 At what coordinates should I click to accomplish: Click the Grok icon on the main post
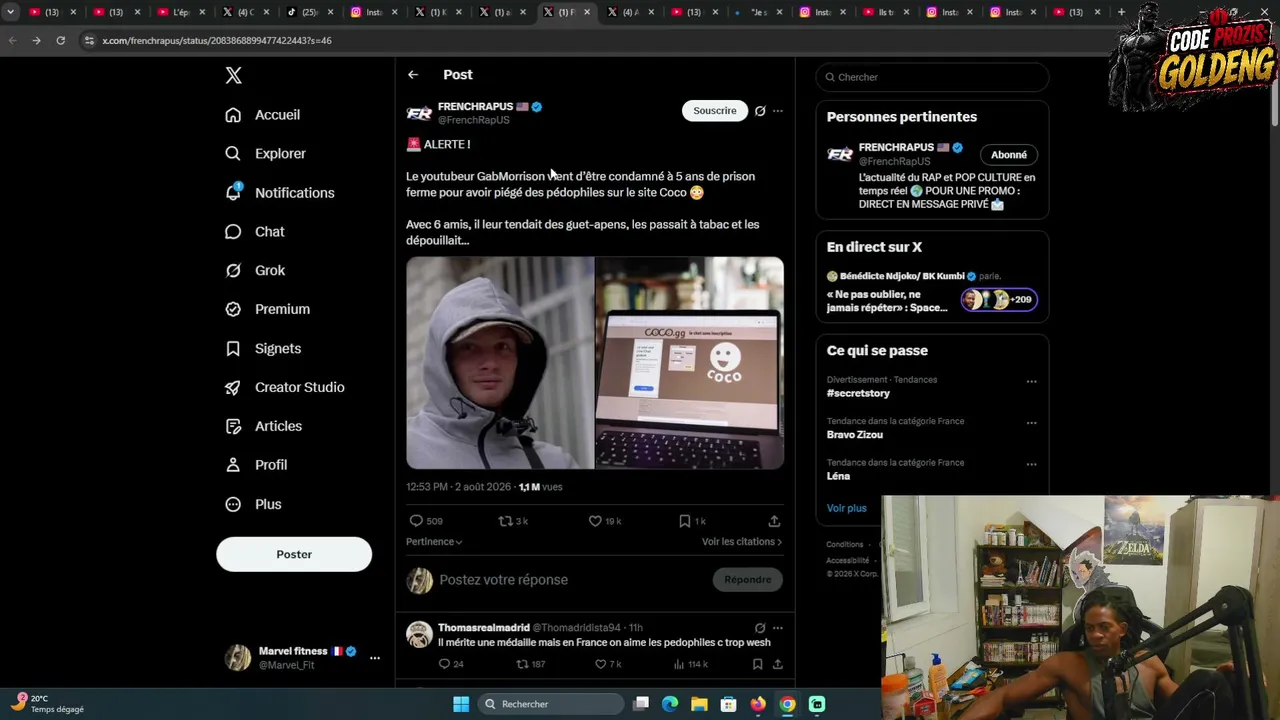760,111
